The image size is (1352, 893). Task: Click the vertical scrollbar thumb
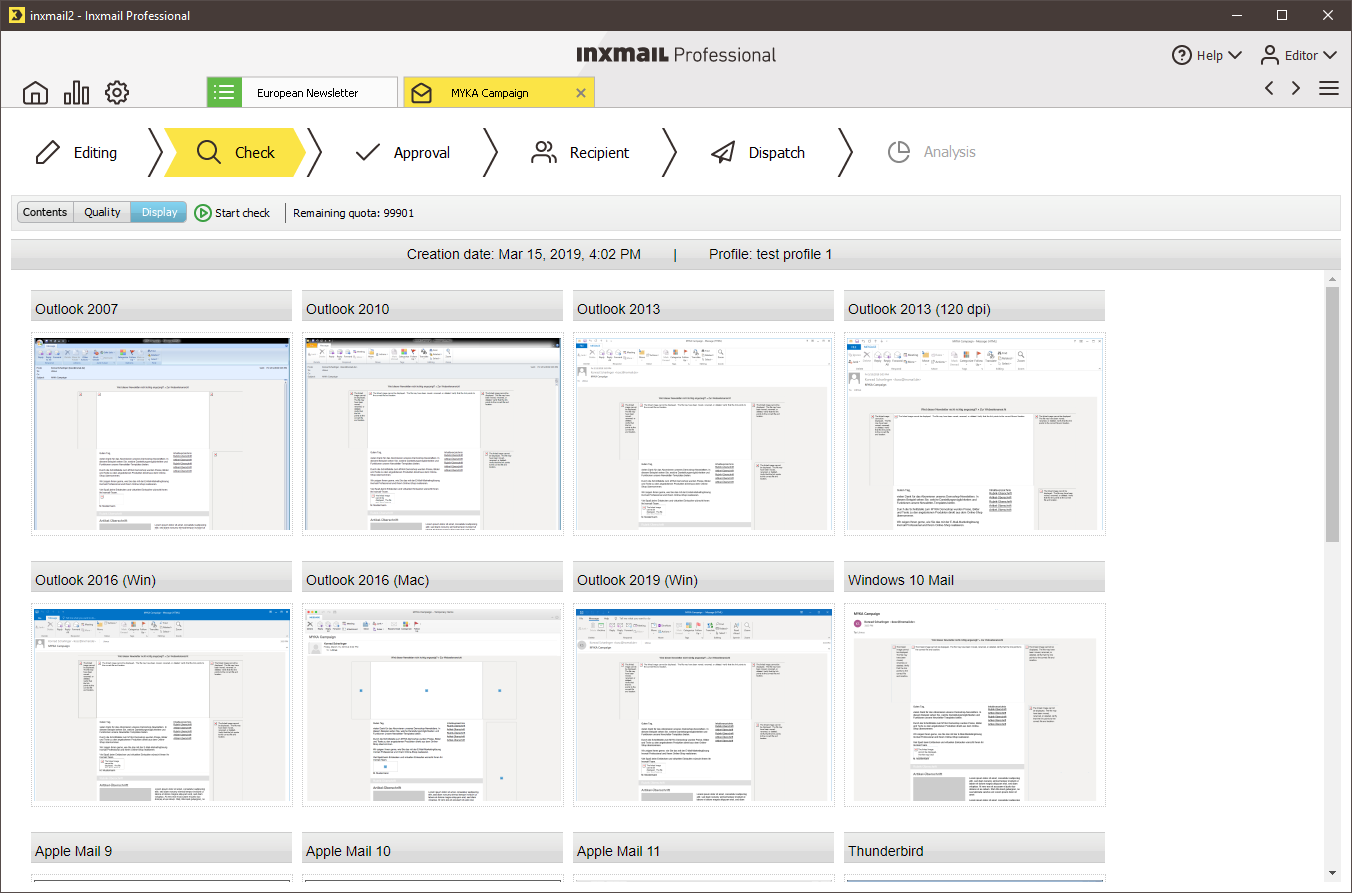point(1332,414)
